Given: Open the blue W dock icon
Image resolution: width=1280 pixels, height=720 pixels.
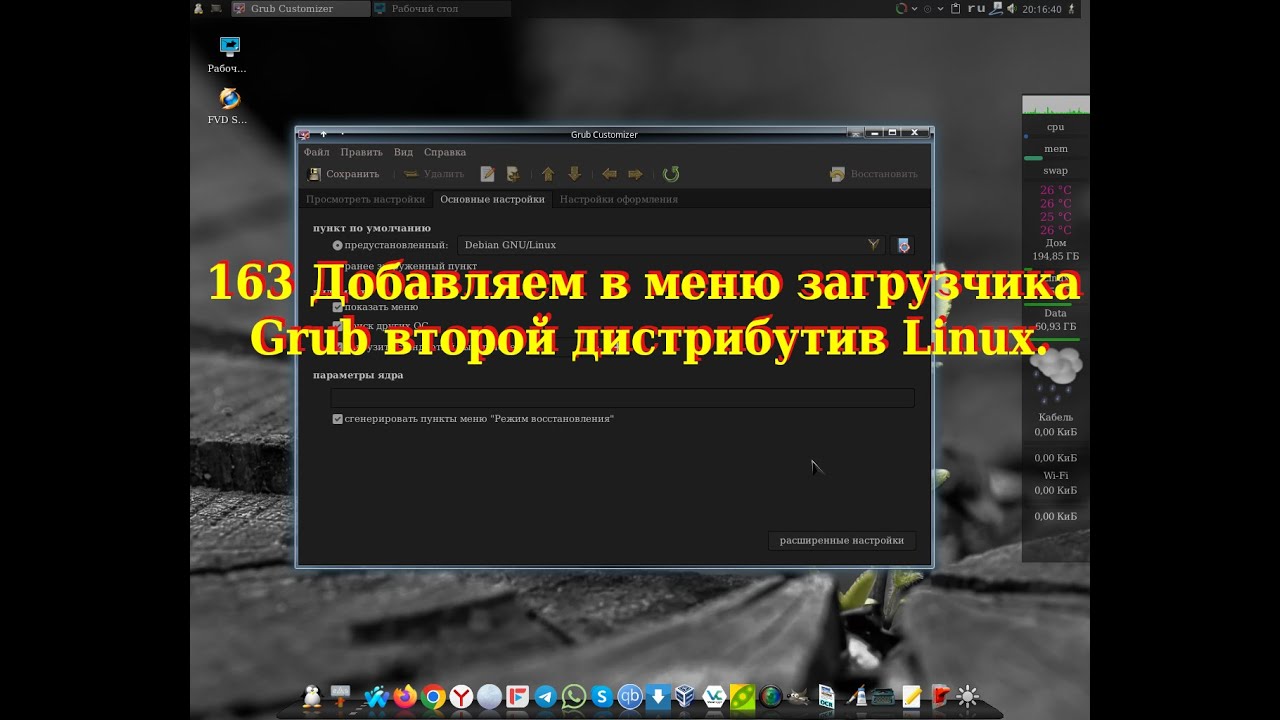Looking at the screenshot, I should point(376,697).
